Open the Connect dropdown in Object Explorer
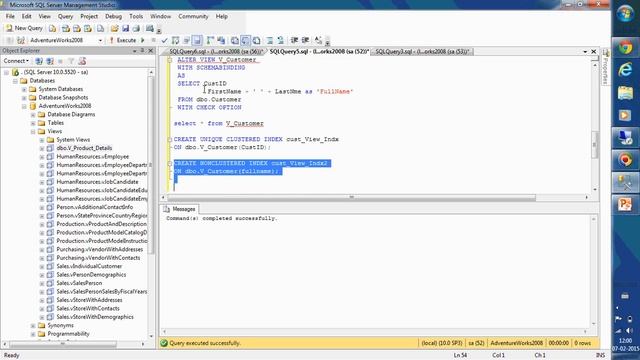640x360 pixels. (16, 61)
